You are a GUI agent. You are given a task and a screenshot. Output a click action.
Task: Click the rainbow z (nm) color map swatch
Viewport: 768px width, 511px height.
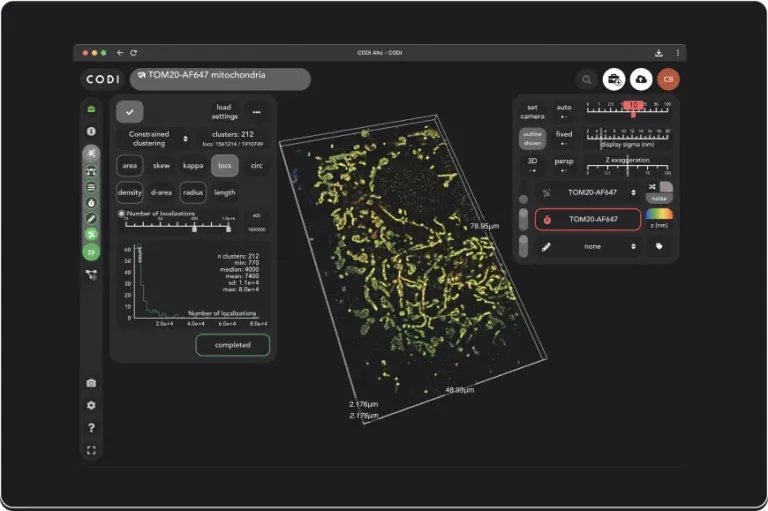click(659, 214)
